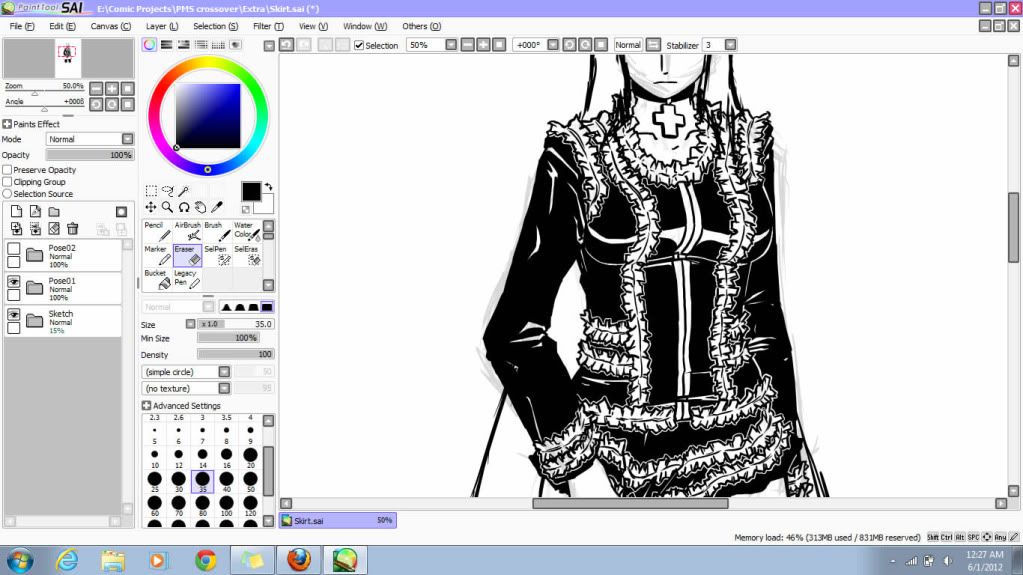The height and width of the screenshot is (575, 1023).
Task: Collapse the Advanced Settings section
Action: [146, 405]
